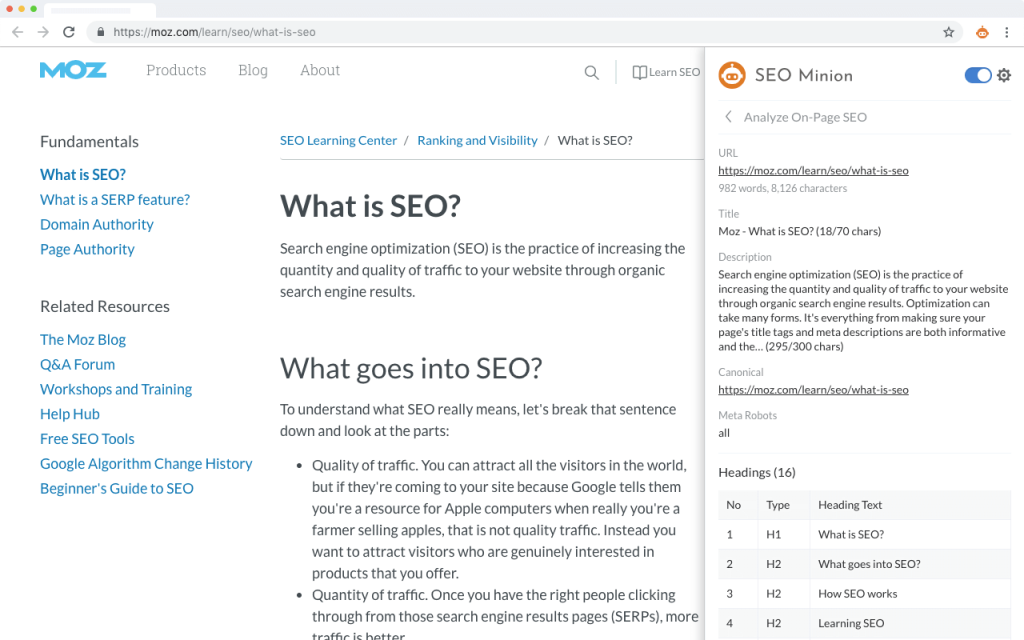
Task: Open the canonical URL link in SEO Minion
Action: tap(813, 389)
